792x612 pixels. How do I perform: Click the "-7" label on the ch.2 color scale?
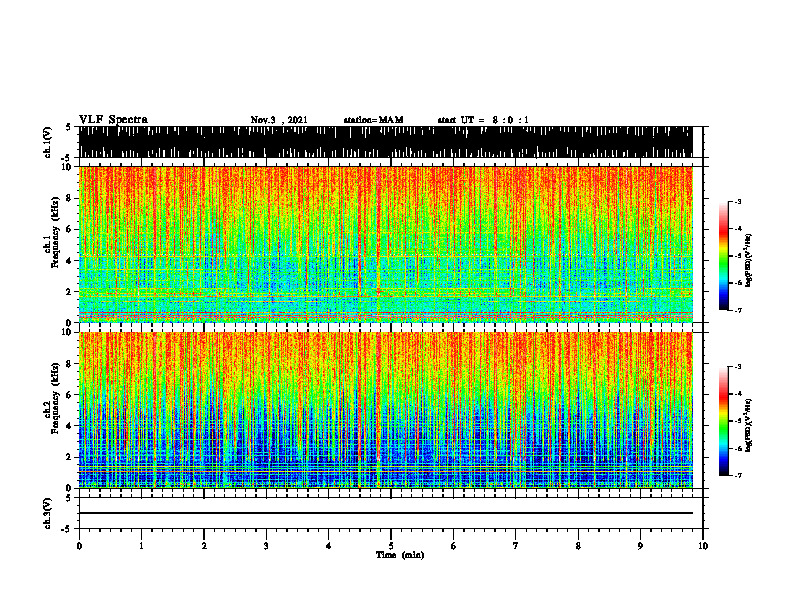click(x=738, y=475)
